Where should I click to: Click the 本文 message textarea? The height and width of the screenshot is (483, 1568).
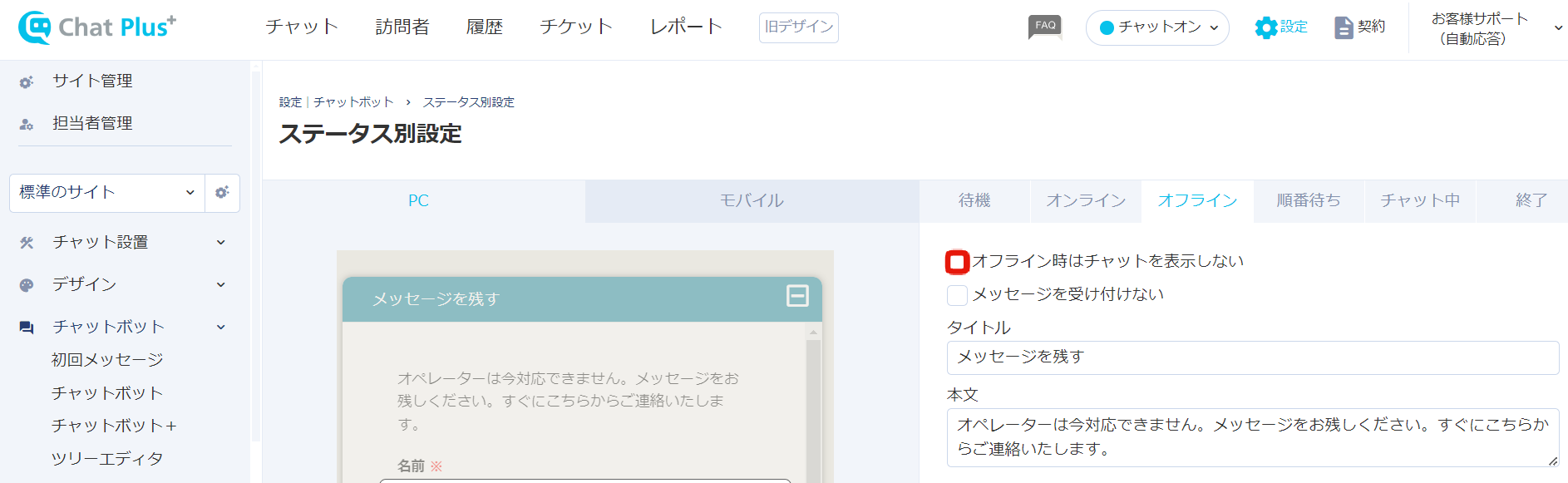(x=1252, y=438)
